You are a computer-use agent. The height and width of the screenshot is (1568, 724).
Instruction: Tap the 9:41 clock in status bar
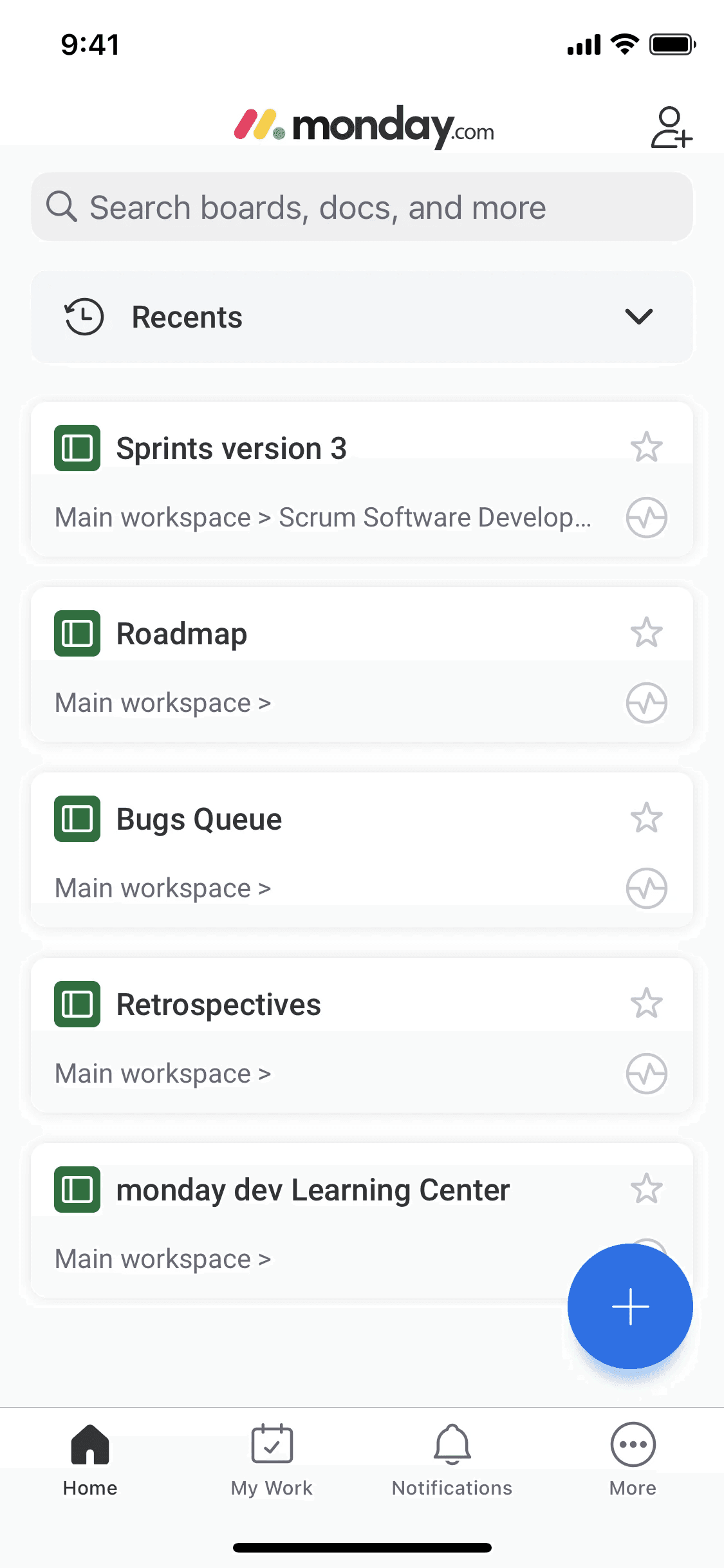point(90,45)
